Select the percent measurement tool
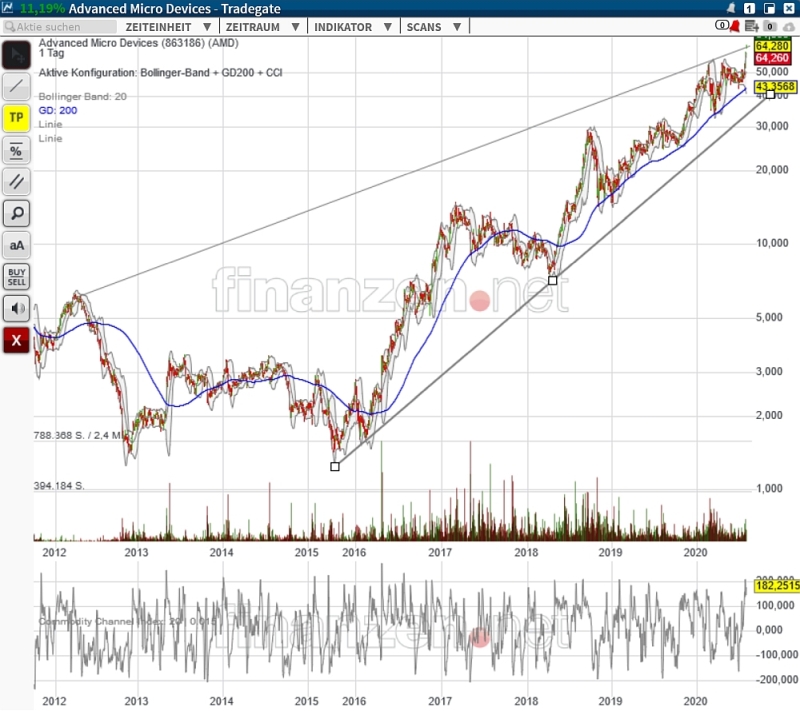 click(16, 150)
